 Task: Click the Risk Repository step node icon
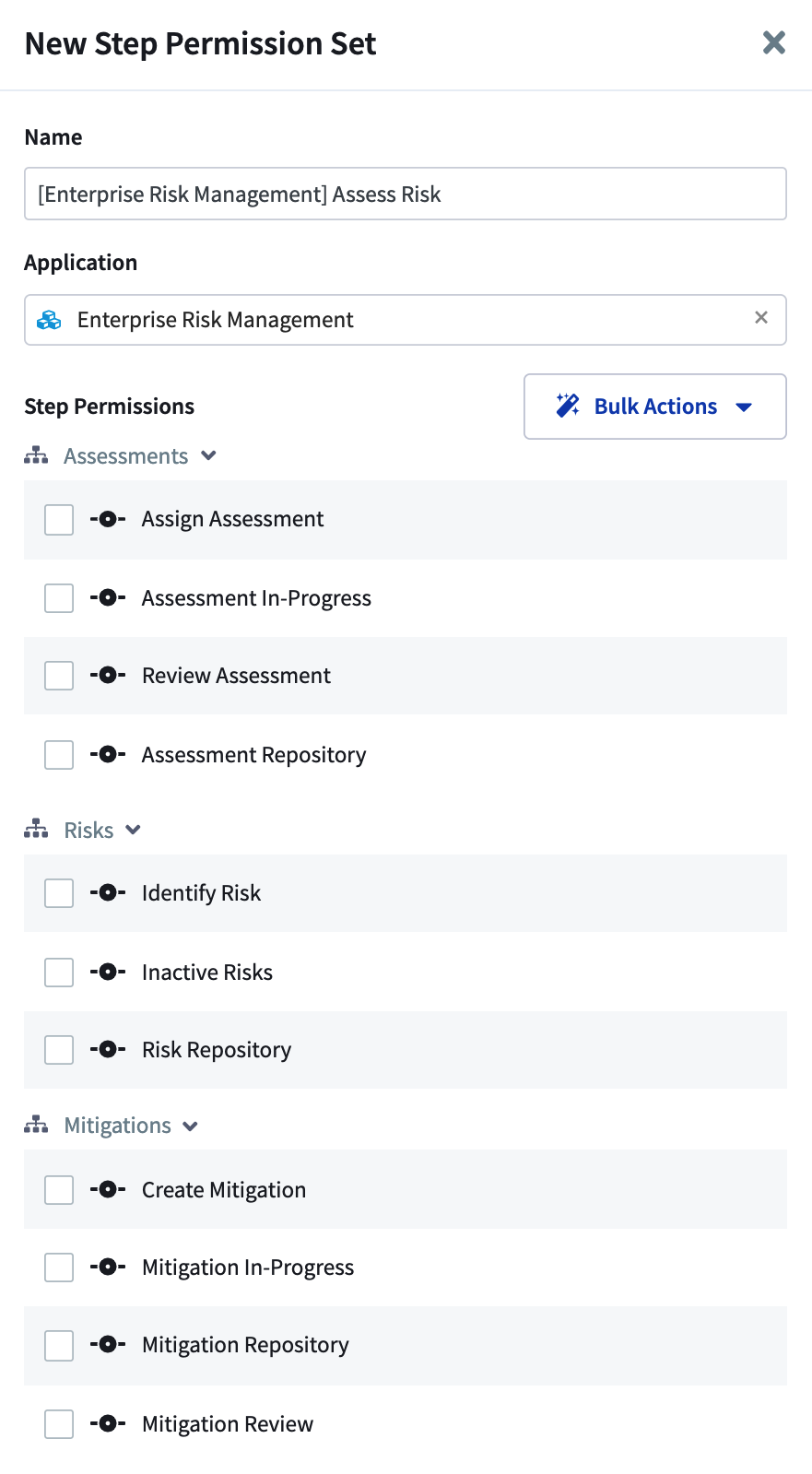[x=107, y=1050]
